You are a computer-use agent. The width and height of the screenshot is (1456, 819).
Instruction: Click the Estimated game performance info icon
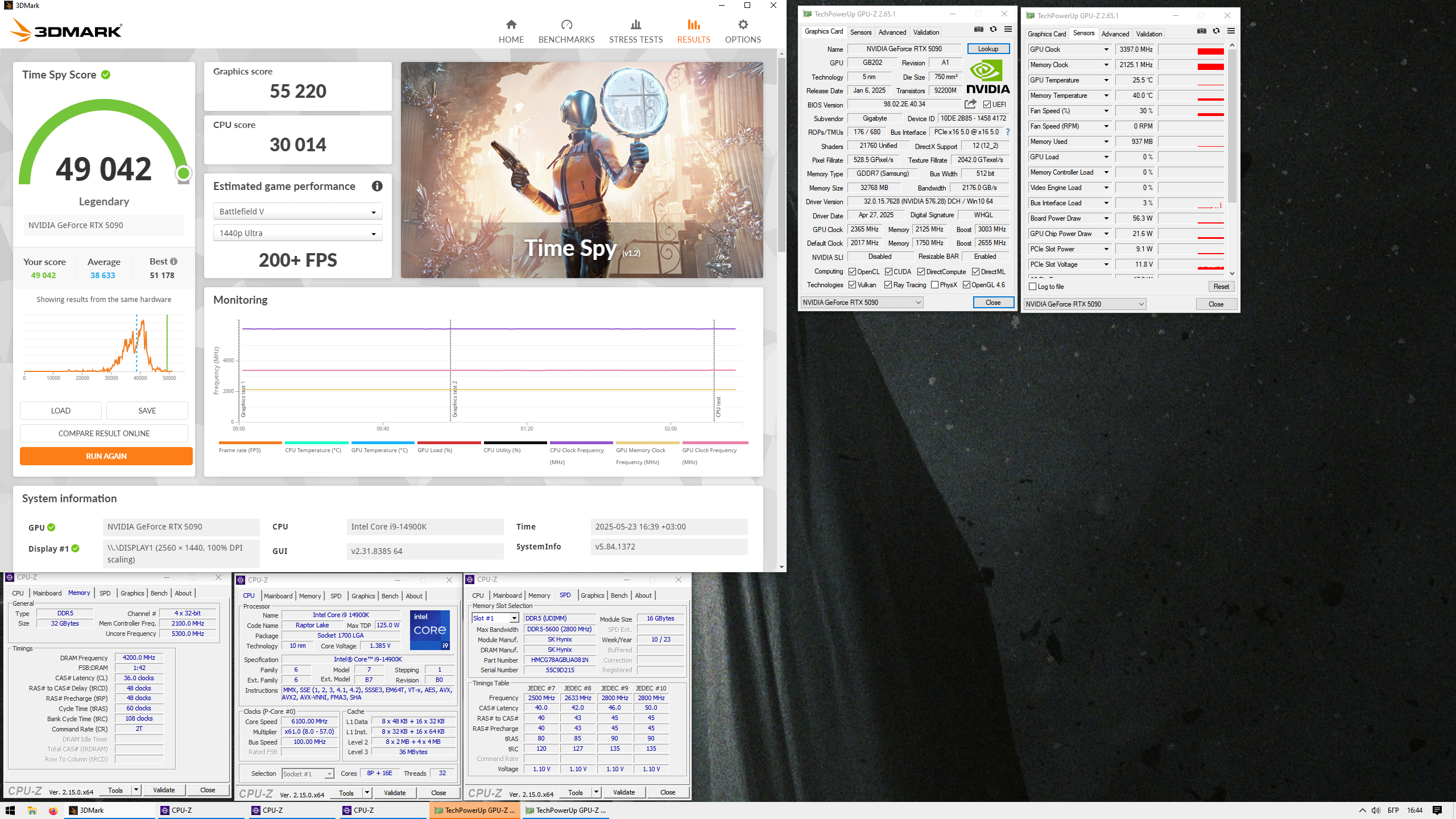(377, 186)
